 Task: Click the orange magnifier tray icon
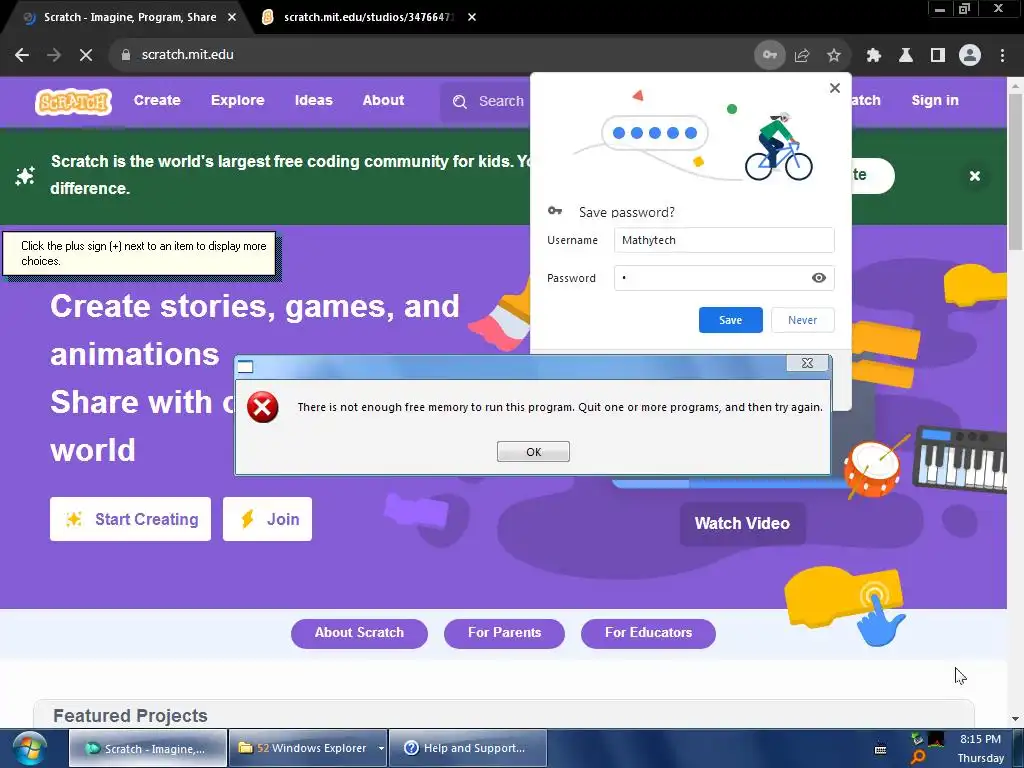(918, 758)
